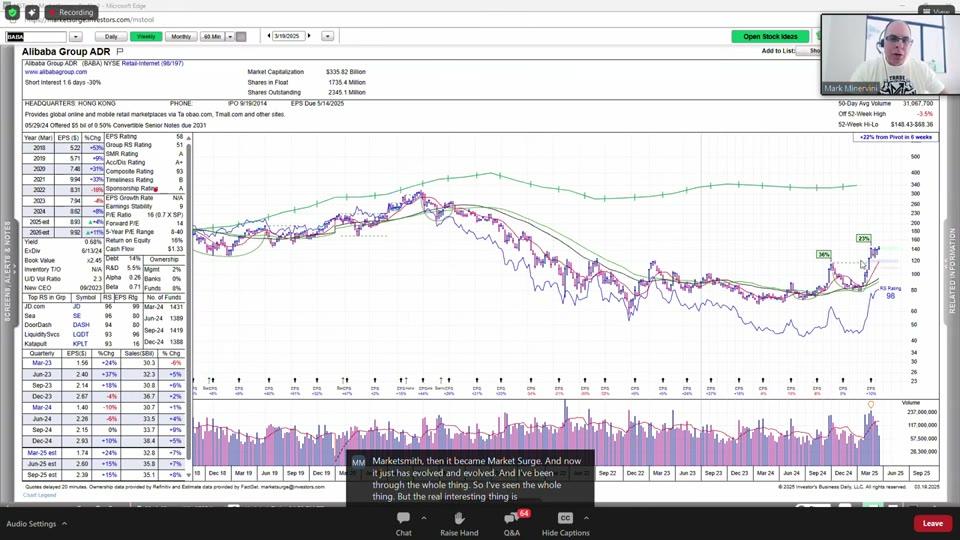Open the LQDT ticker link
This screenshot has width=960, height=540.
[x=81, y=334]
